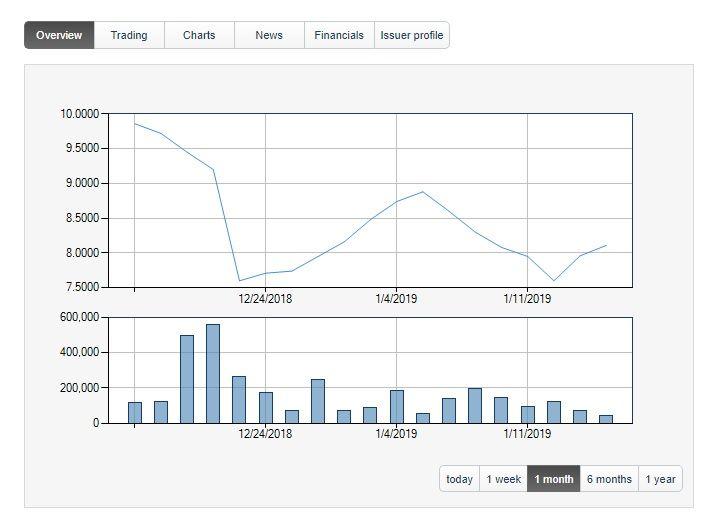Click the last volume bar on right
Screen dimensions: 723x527
click(x=605, y=418)
